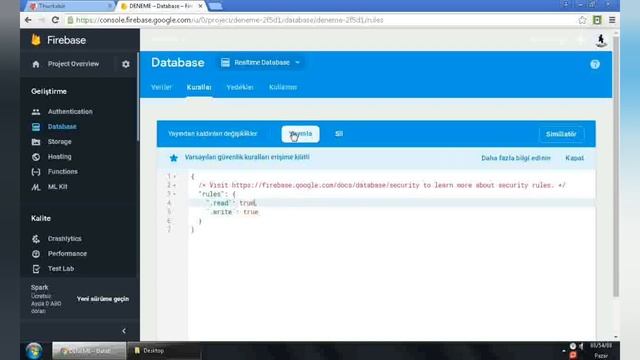Screen dimensions: 640x360
Task: Dismiss notice with Kapat
Action: (574, 158)
